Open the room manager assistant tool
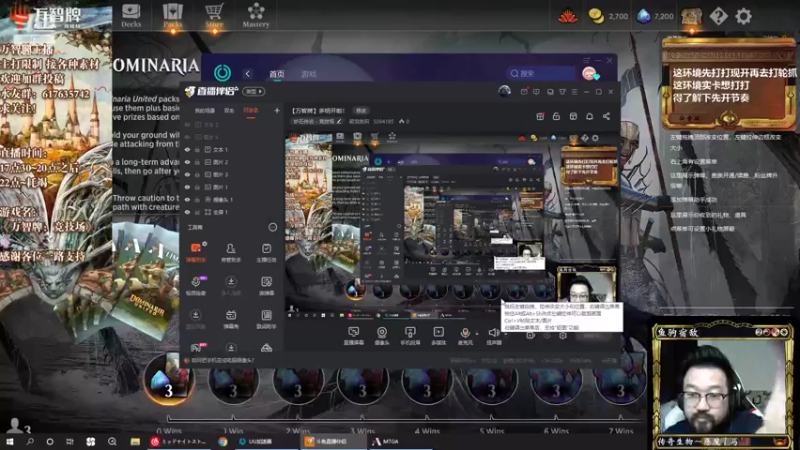Viewport: 800px width, 450px height. tap(231, 252)
